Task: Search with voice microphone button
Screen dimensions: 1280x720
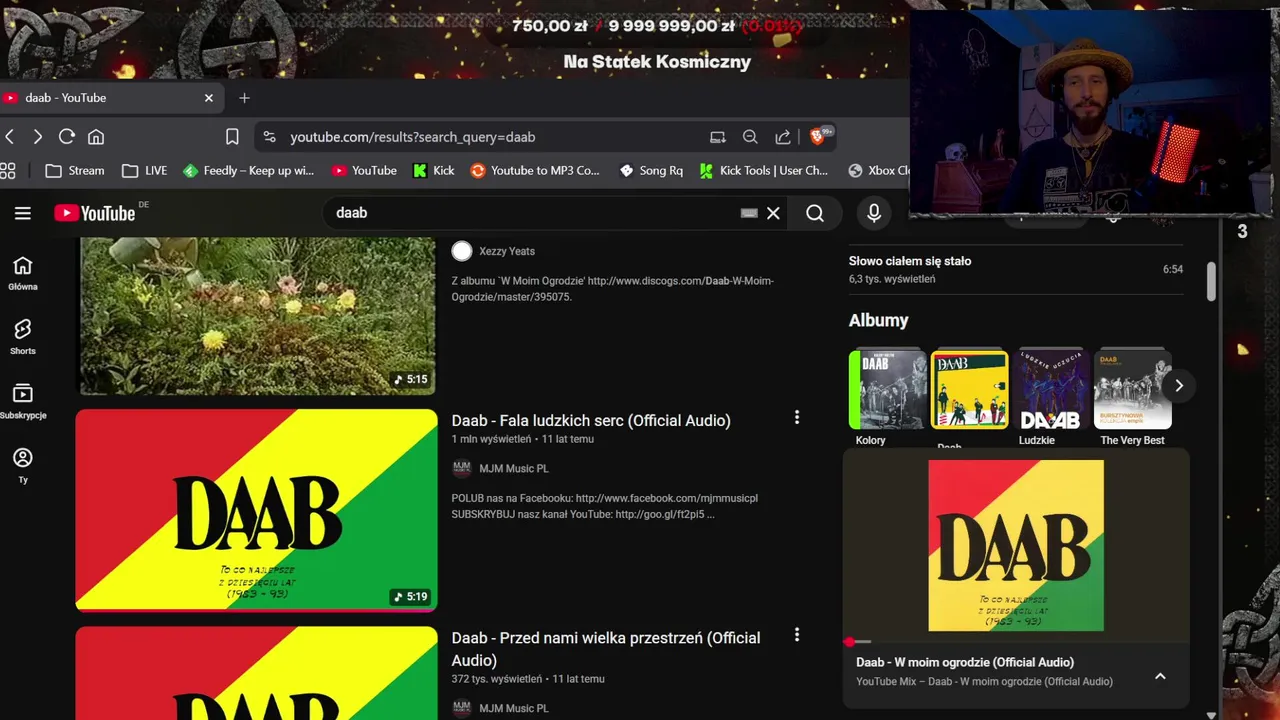Action: pos(874,213)
